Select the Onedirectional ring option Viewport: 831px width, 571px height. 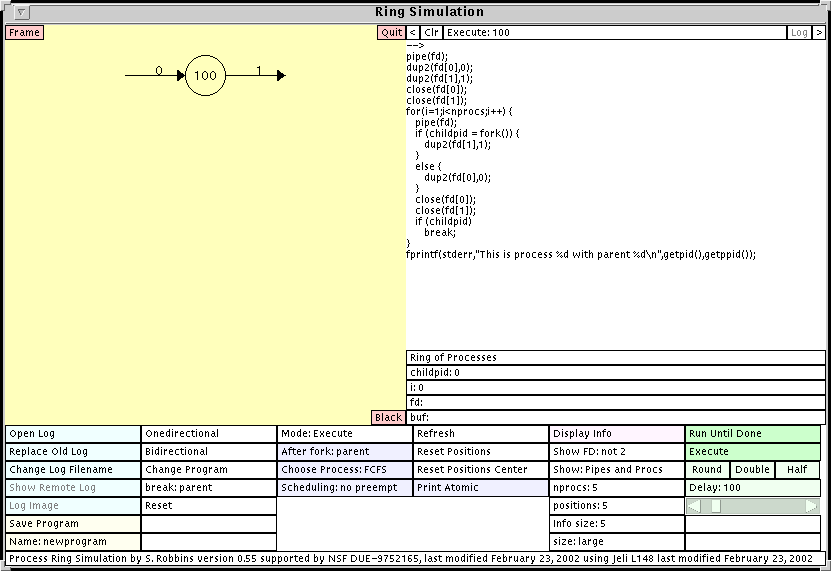(x=209, y=434)
